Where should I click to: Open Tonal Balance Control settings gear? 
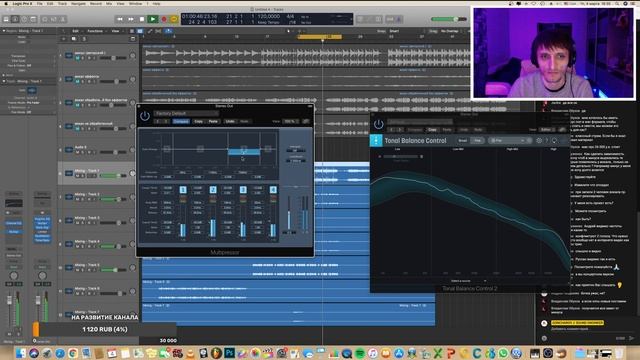[x=539, y=140]
